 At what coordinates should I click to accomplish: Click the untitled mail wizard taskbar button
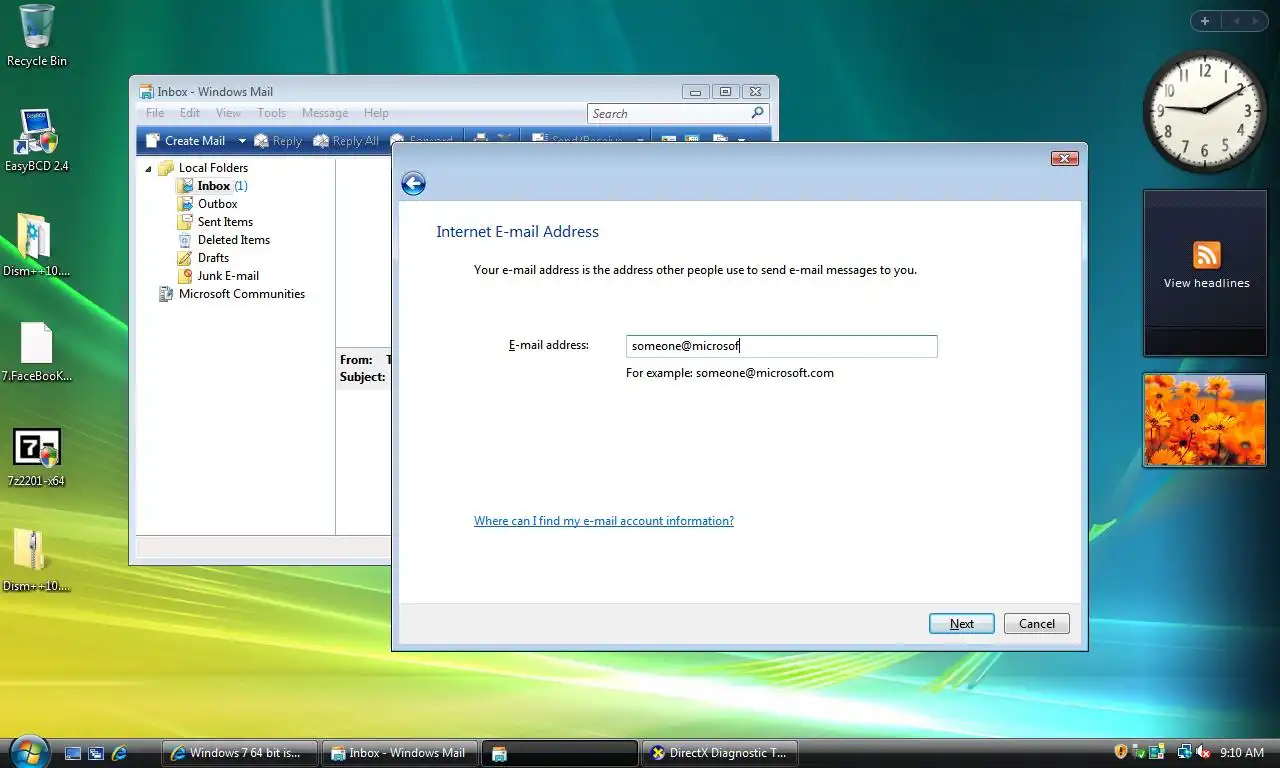[560, 753]
